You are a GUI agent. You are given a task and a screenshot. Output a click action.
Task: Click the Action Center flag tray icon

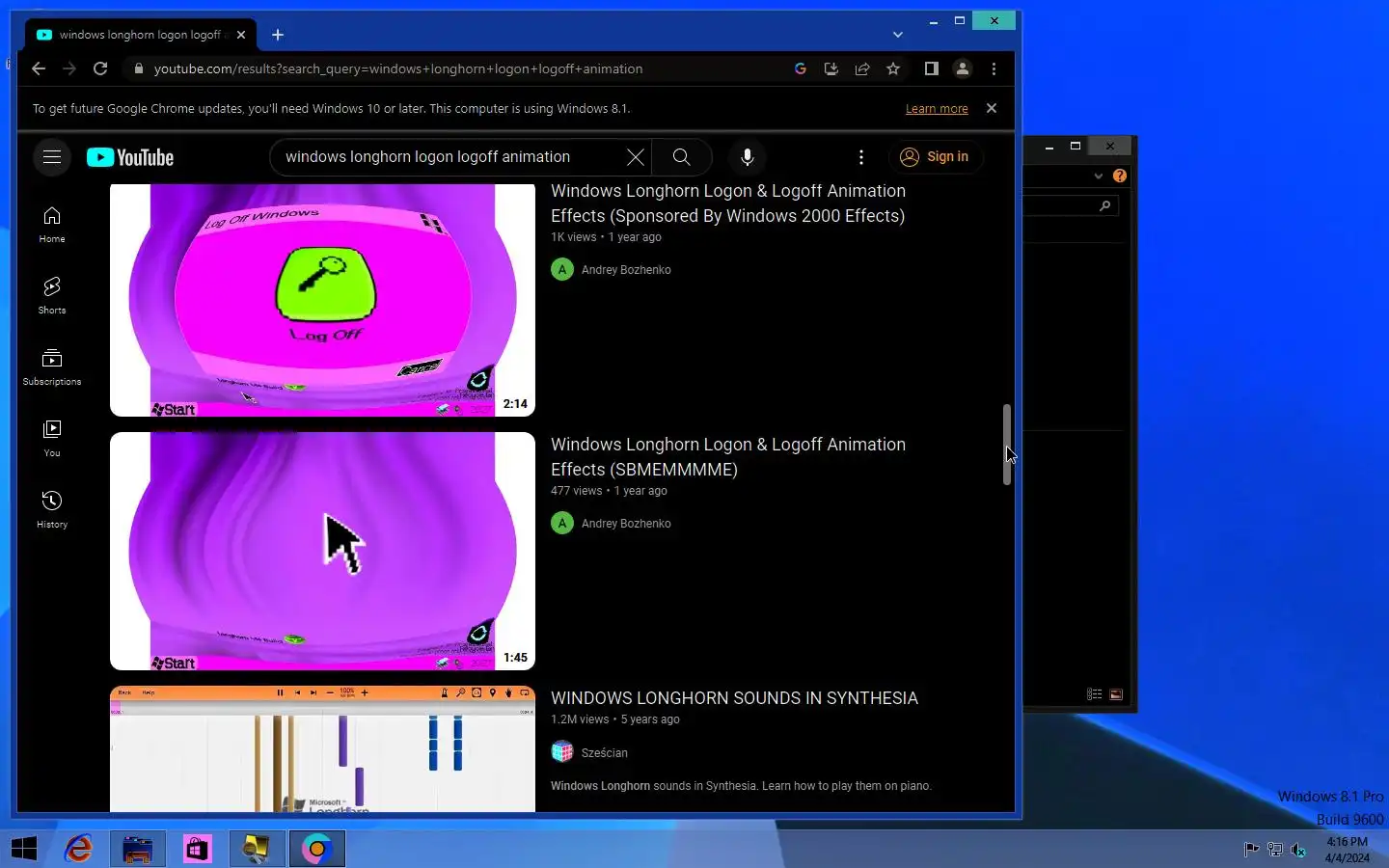tap(1251, 850)
